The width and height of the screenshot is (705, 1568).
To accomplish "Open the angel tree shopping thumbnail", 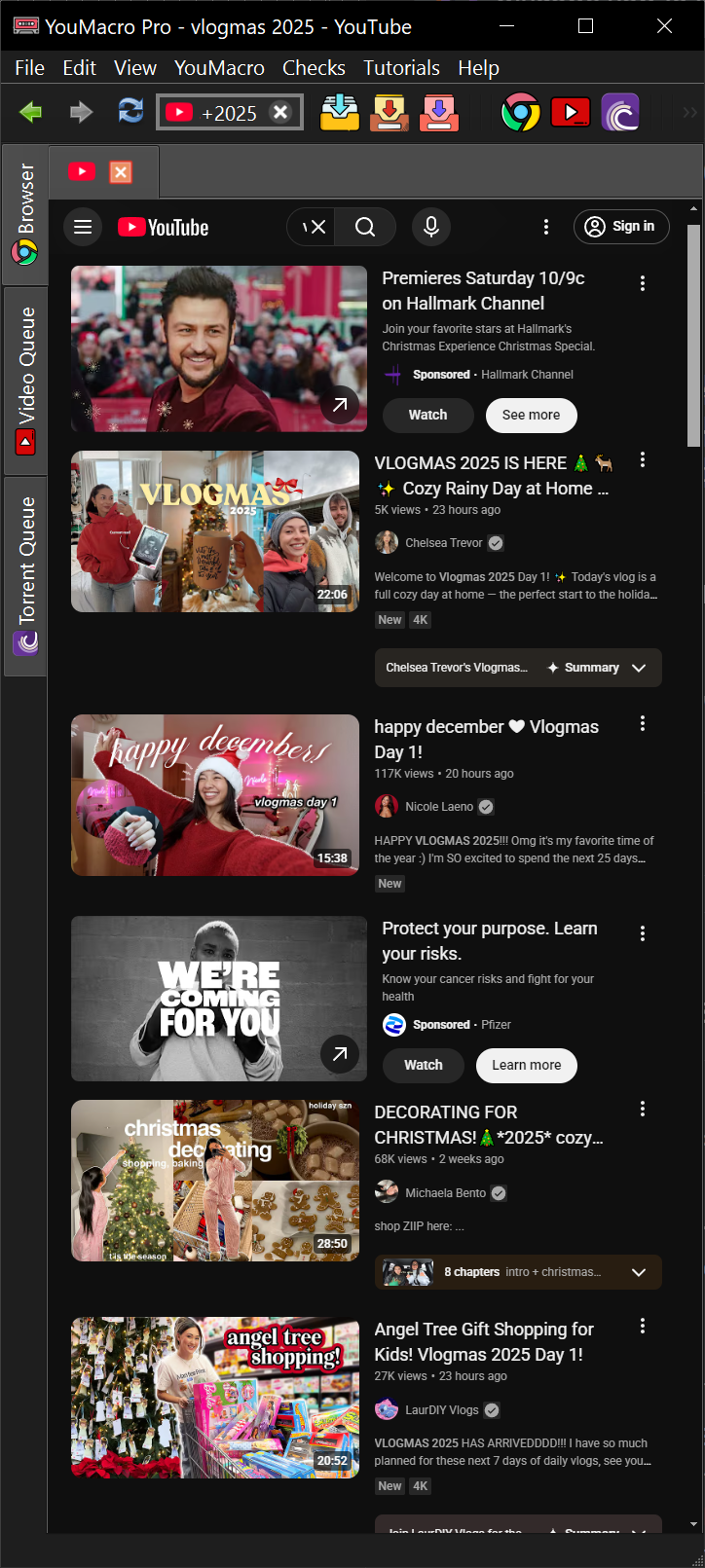I will (215, 1398).
